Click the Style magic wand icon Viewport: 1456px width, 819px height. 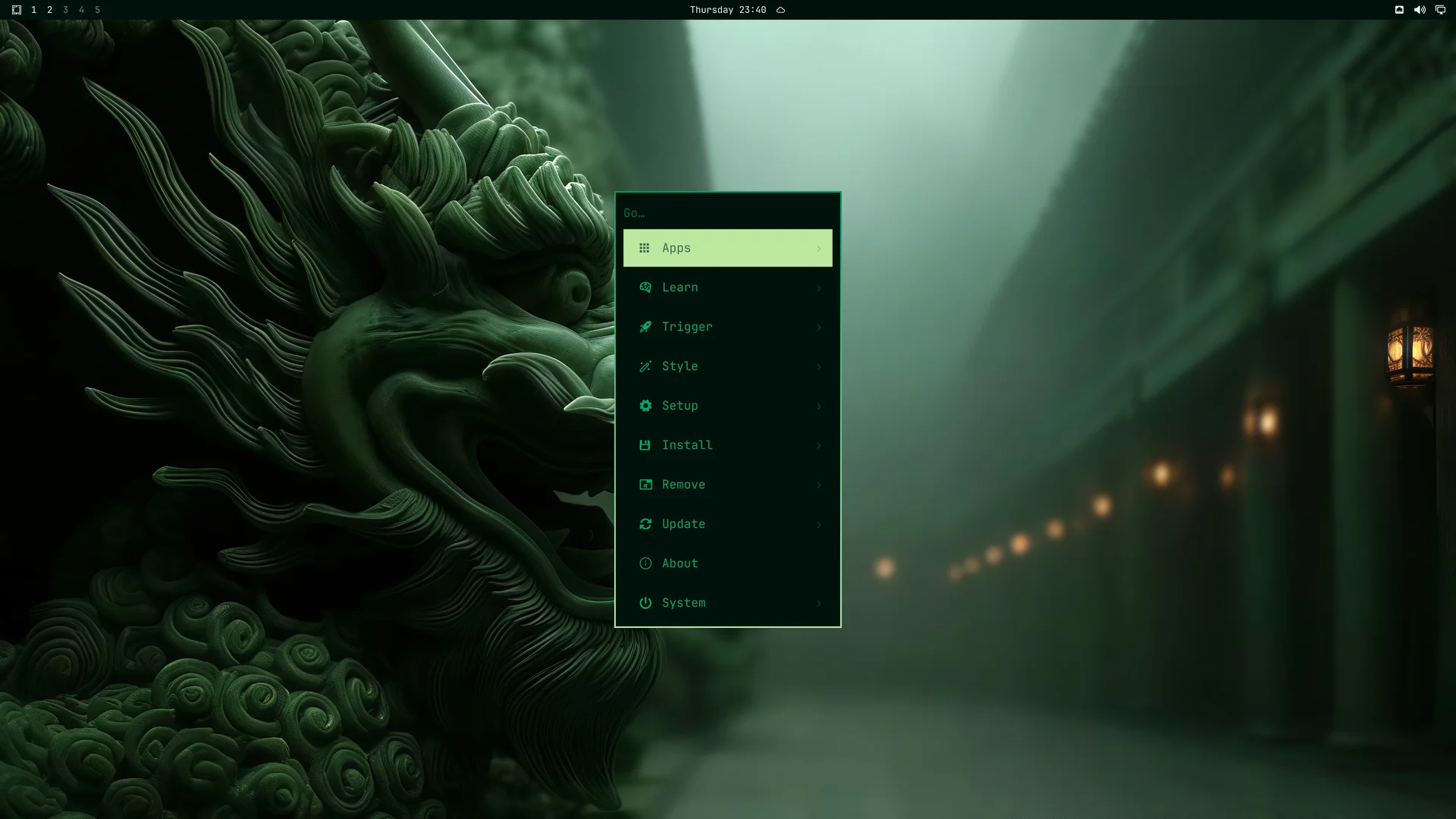click(645, 366)
